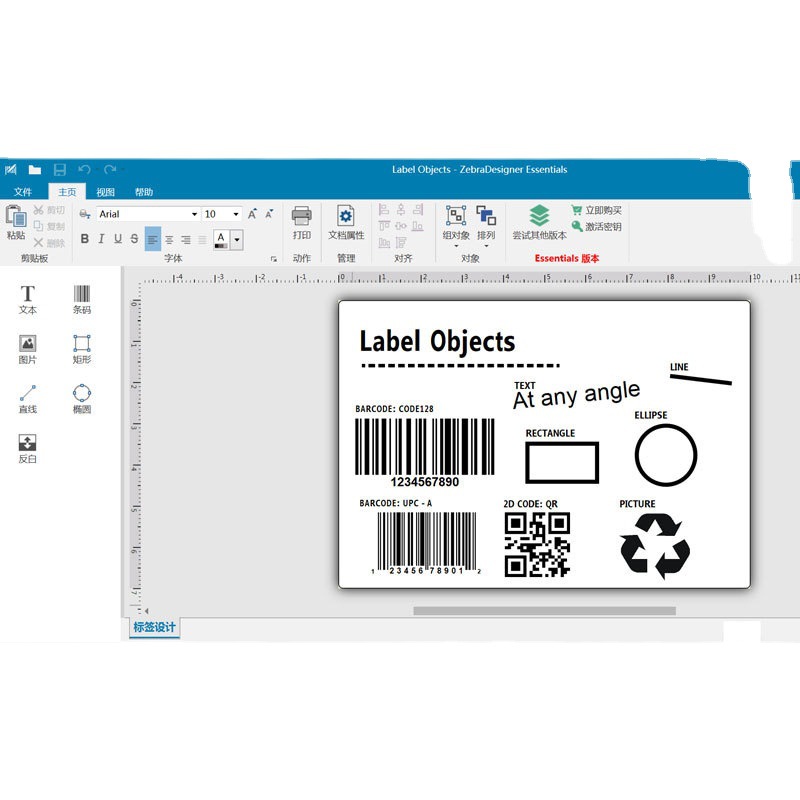Expand the Group Objects (组对象) dropdown
Screen dimensions: 800x800
[x=456, y=246]
